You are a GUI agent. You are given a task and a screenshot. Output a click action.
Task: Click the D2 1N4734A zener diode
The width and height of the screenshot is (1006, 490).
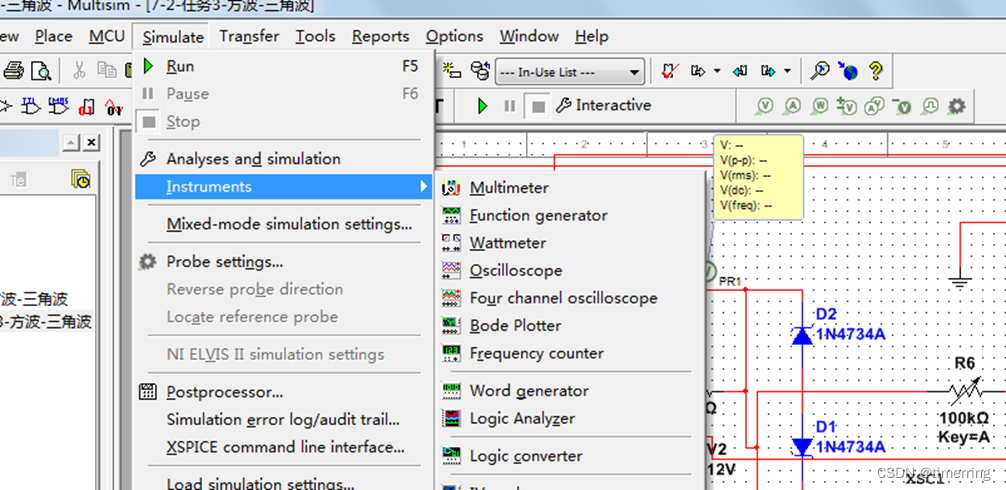coord(803,335)
